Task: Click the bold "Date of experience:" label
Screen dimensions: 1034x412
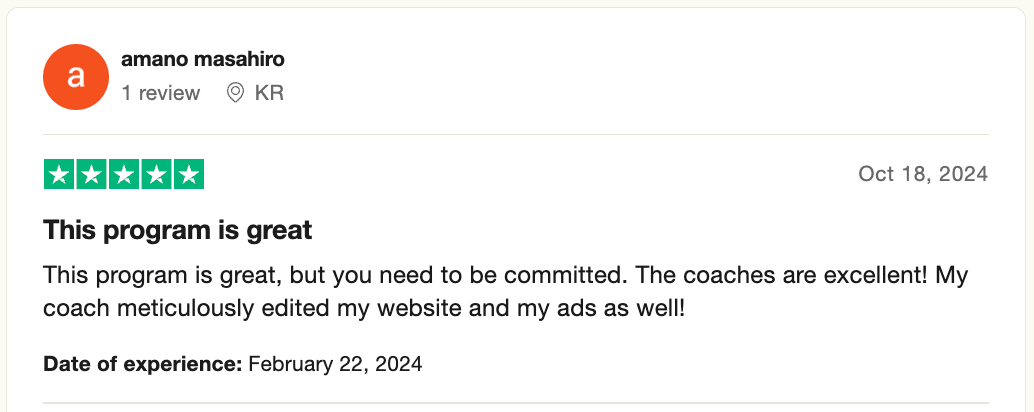Action: tap(143, 364)
